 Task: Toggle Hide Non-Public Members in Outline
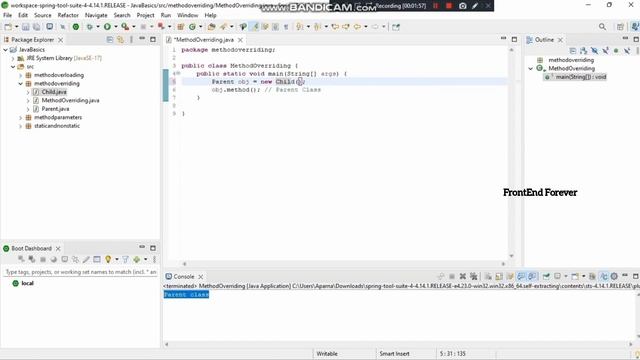[616, 51]
